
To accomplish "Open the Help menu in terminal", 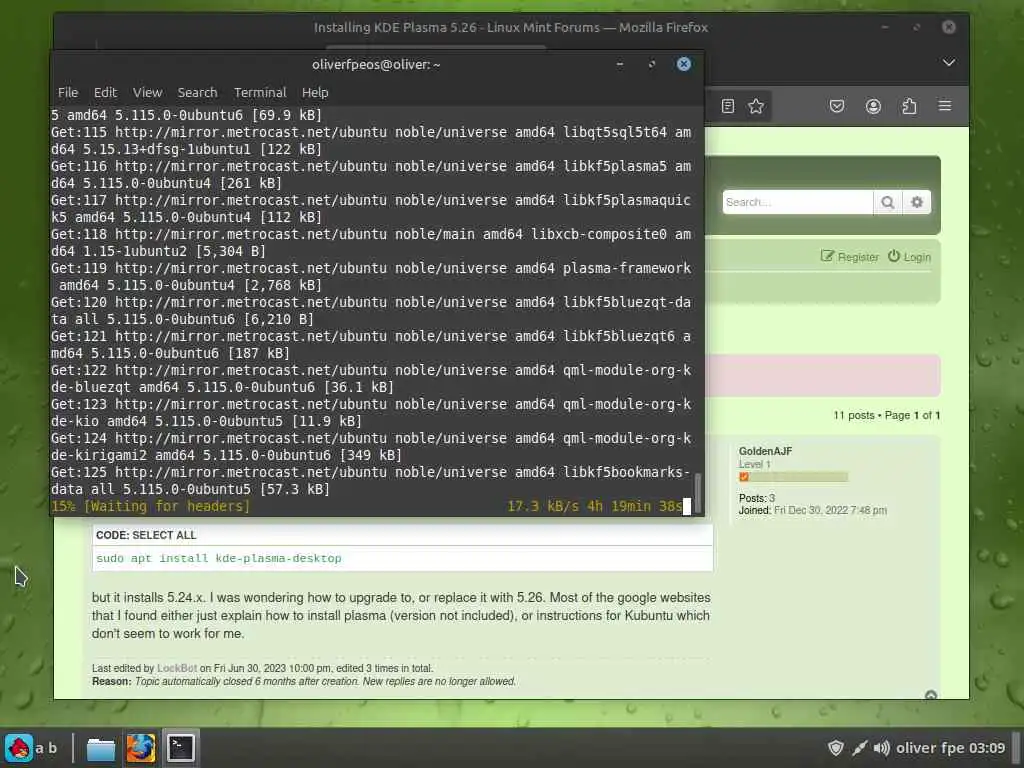I will coord(315,93).
